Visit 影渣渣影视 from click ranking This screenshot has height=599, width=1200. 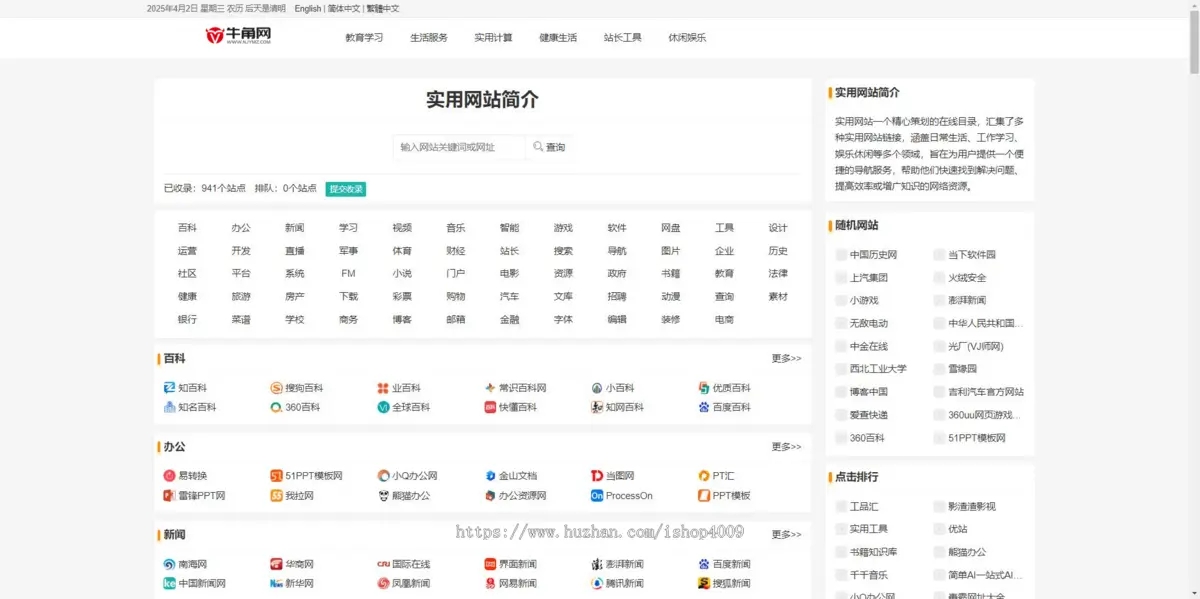click(972, 507)
